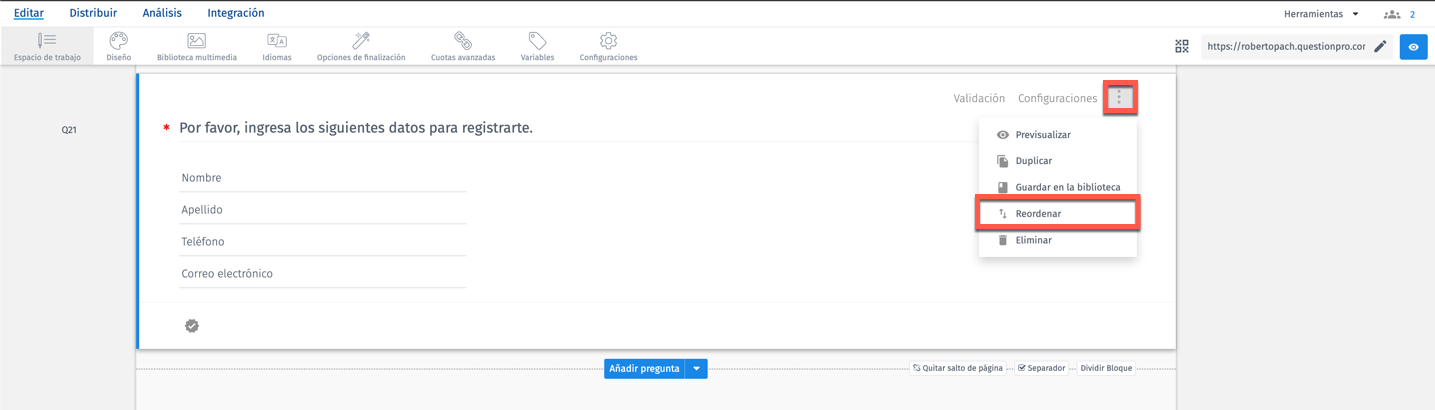1435x410 pixels.
Task: Click the Dividir Bloque button
Action: [1106, 368]
